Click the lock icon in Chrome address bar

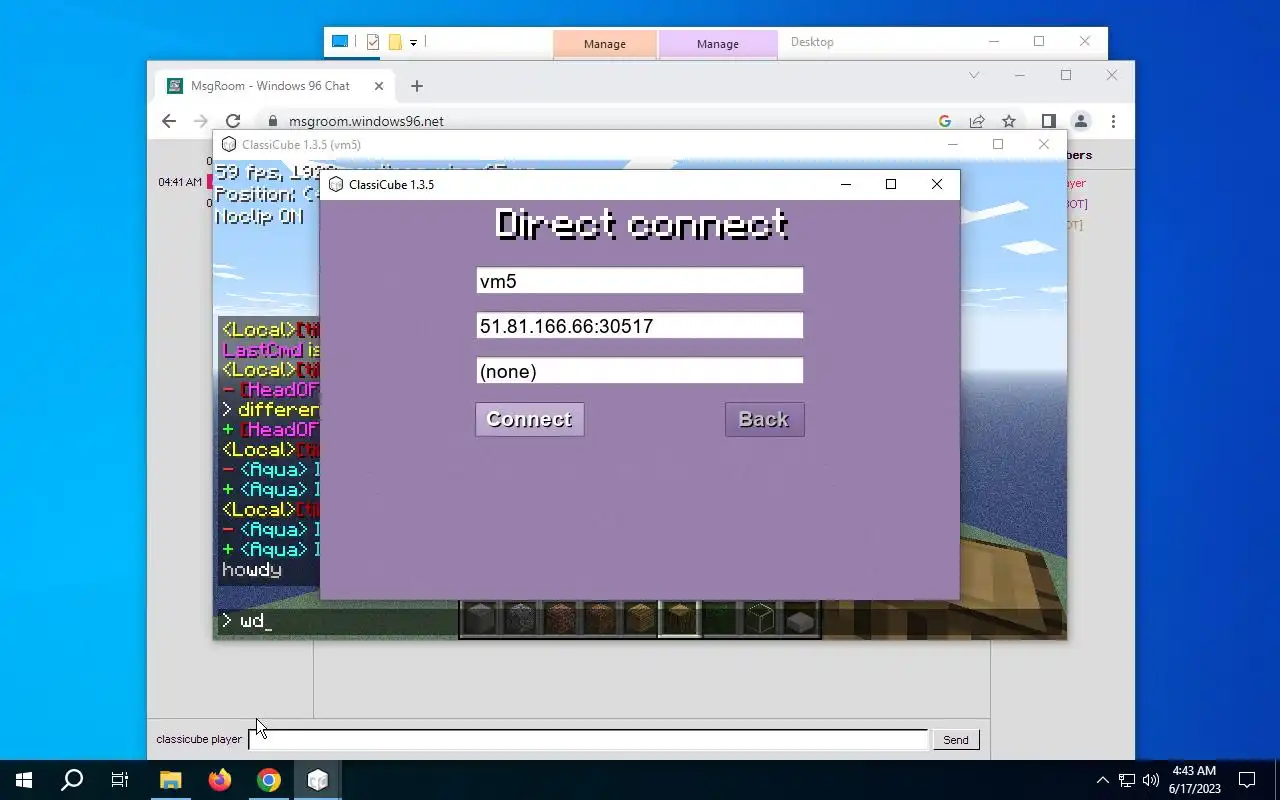point(271,121)
